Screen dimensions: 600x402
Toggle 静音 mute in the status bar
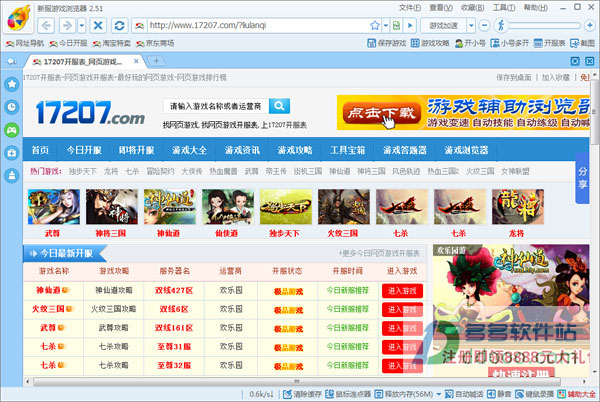click(499, 394)
